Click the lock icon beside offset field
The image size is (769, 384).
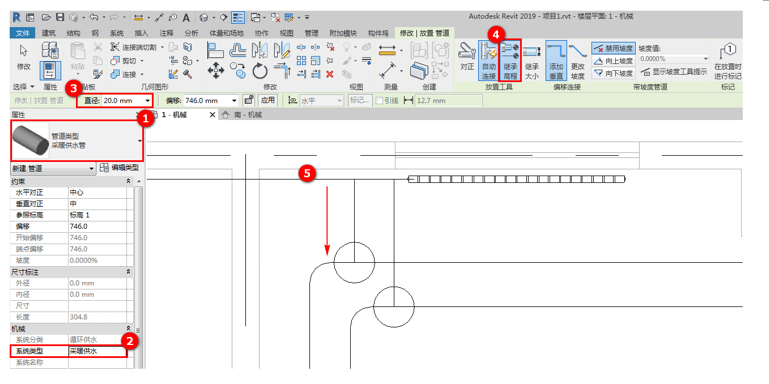pyautogui.click(x=249, y=101)
